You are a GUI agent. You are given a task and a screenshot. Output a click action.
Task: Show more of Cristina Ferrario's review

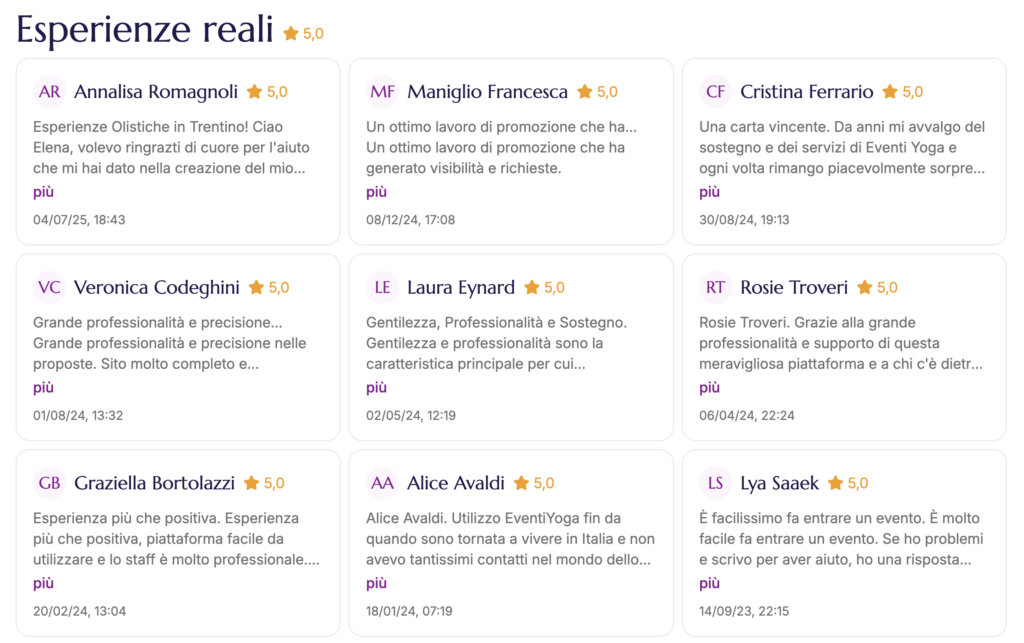(x=709, y=192)
